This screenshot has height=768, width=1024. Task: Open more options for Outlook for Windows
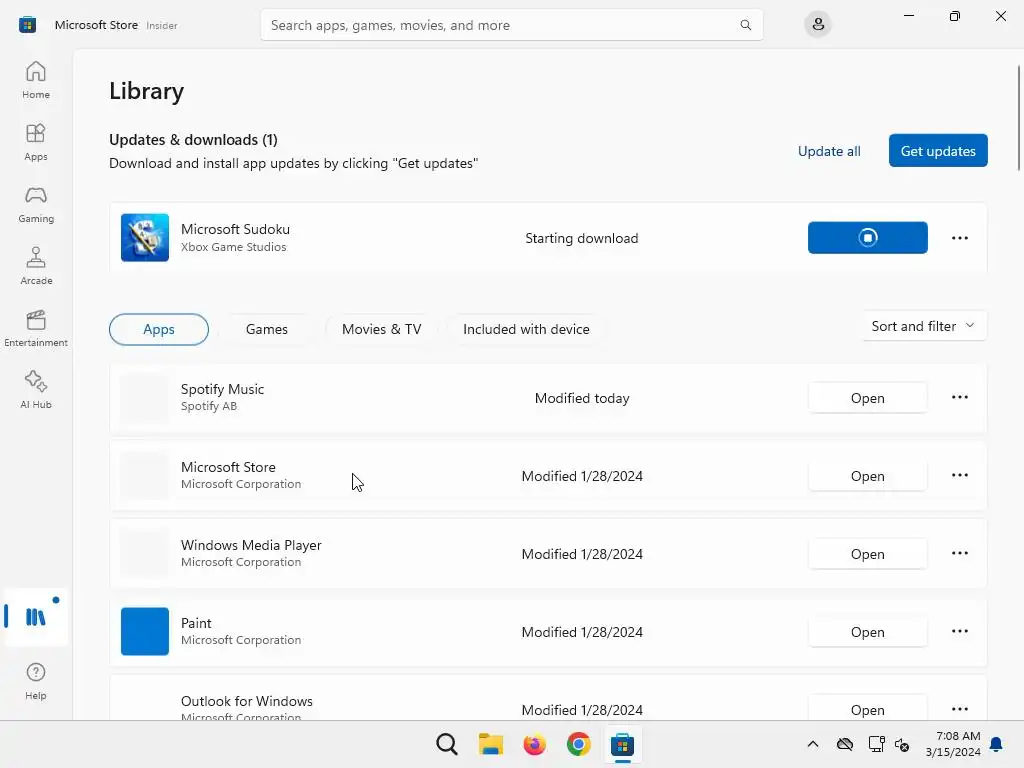[959, 709]
